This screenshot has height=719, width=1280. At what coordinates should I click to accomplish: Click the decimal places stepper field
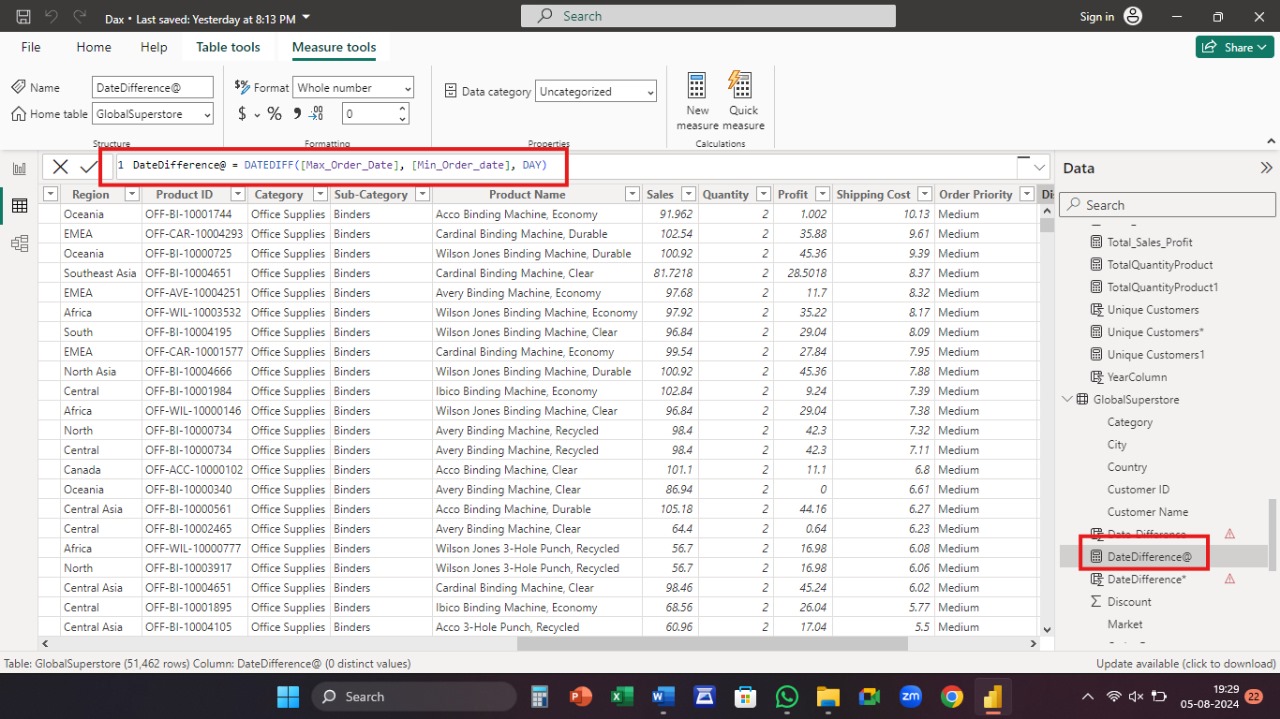(x=375, y=114)
